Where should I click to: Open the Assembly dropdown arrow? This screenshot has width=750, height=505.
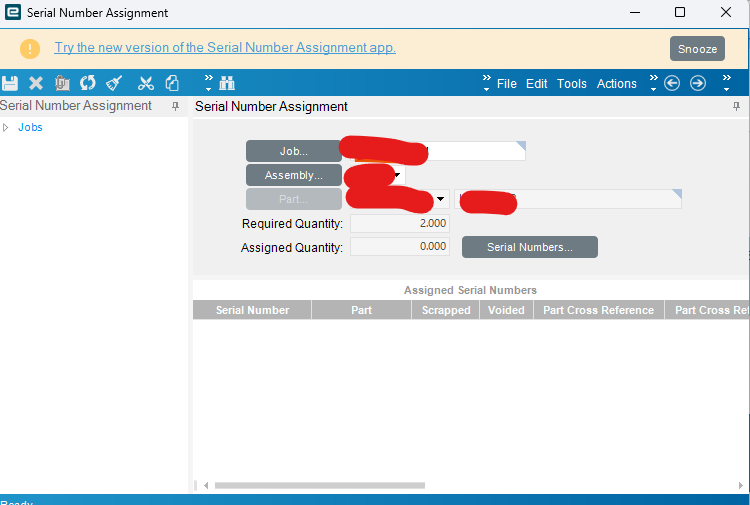tap(397, 175)
